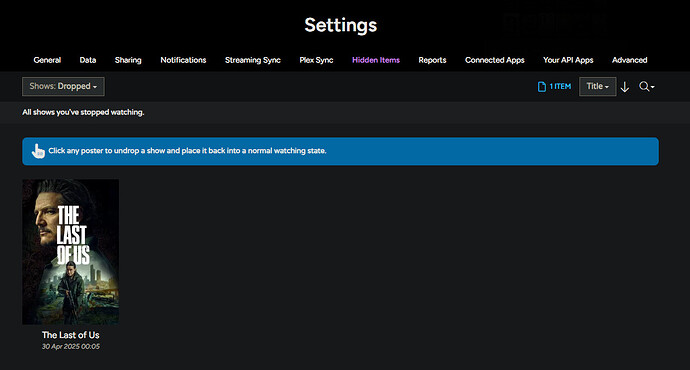Viewport: 690px width, 370px height.
Task: Go to the Connected Apps tab
Action: point(495,60)
